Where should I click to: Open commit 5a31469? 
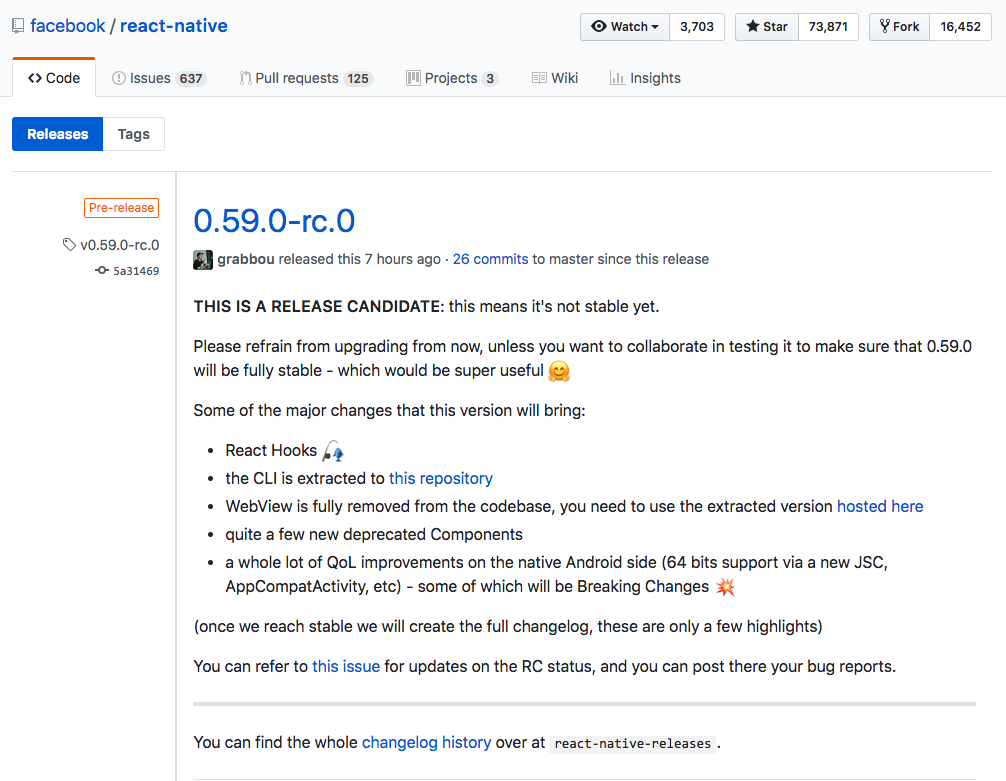[136, 271]
